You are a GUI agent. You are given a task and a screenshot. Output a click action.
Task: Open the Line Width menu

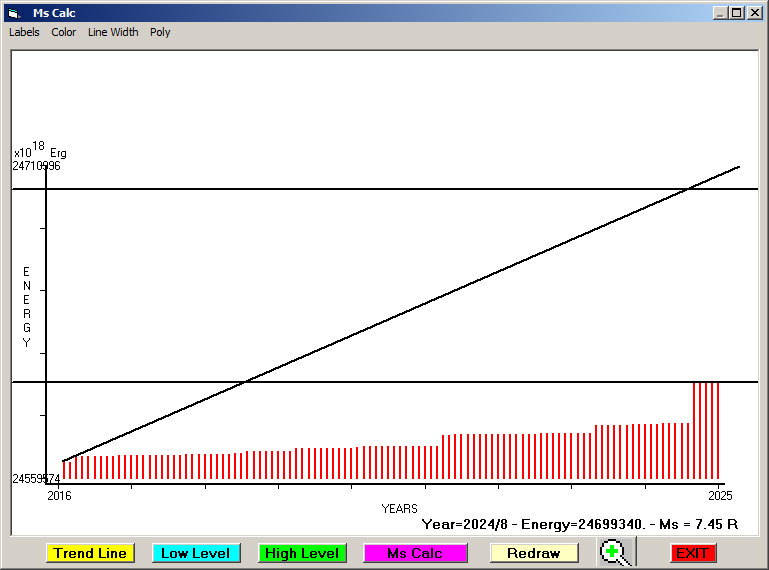113,32
